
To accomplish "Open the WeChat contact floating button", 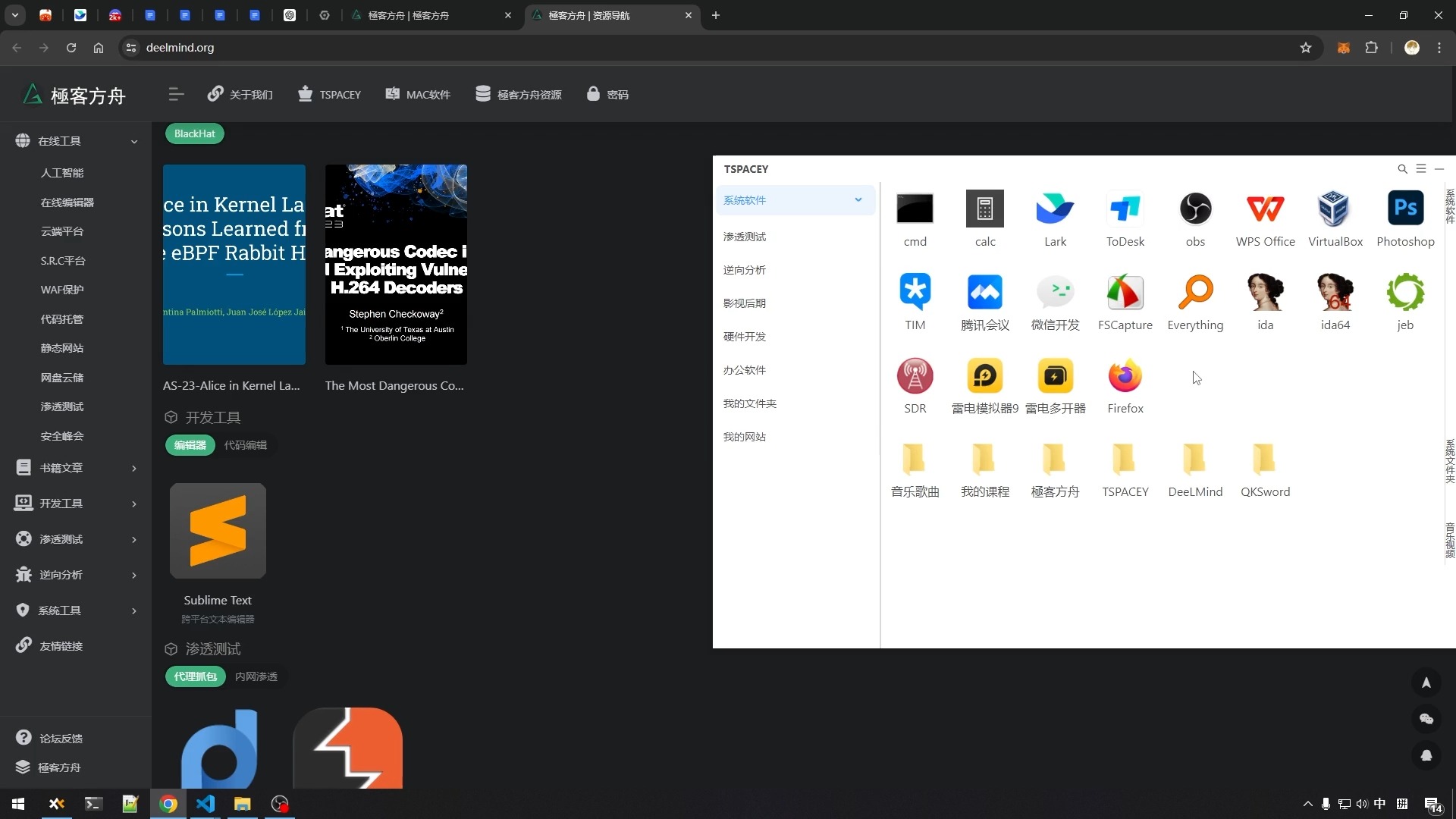I will [1426, 719].
